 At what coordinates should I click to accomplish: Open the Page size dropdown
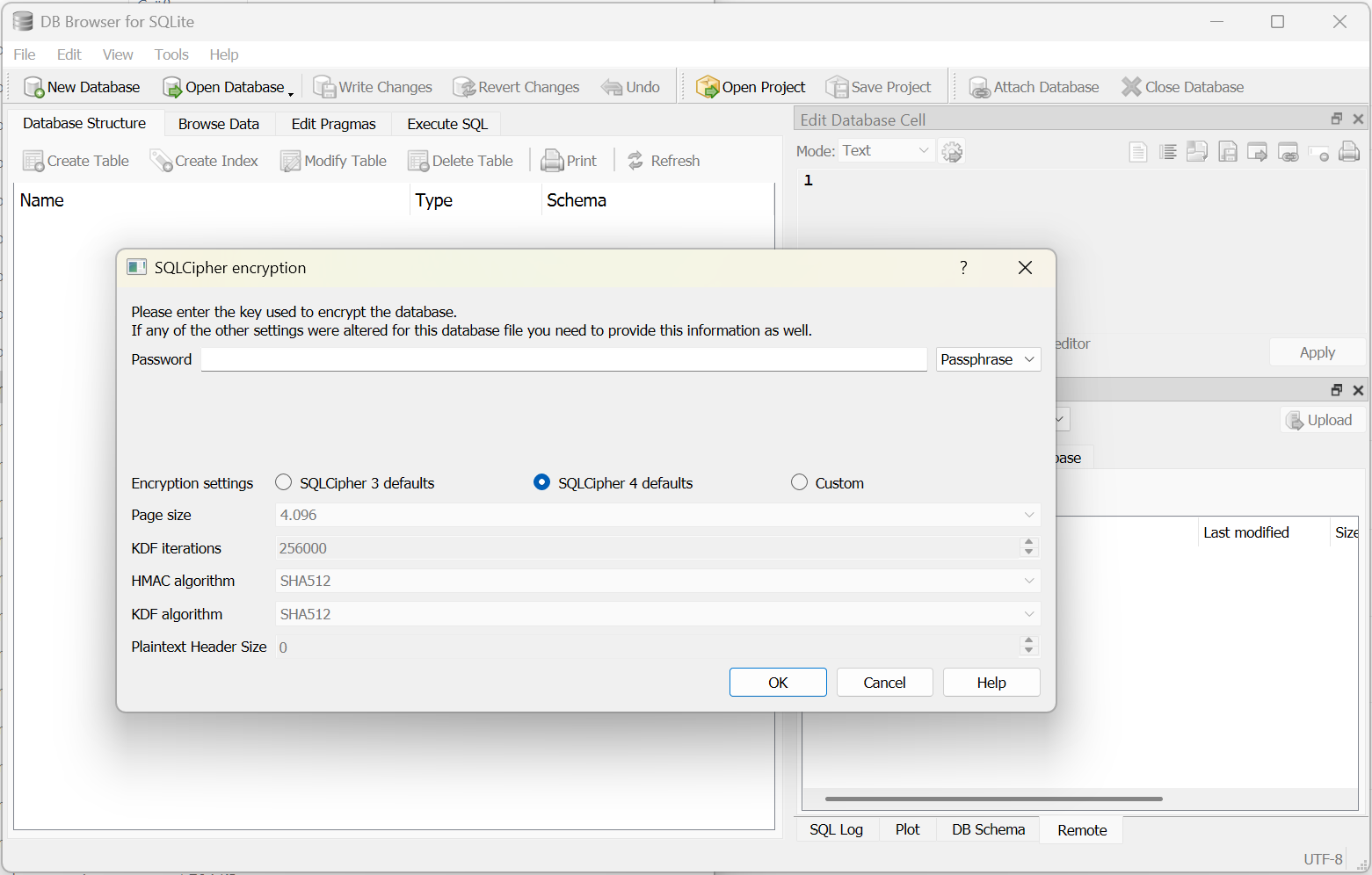click(x=657, y=515)
